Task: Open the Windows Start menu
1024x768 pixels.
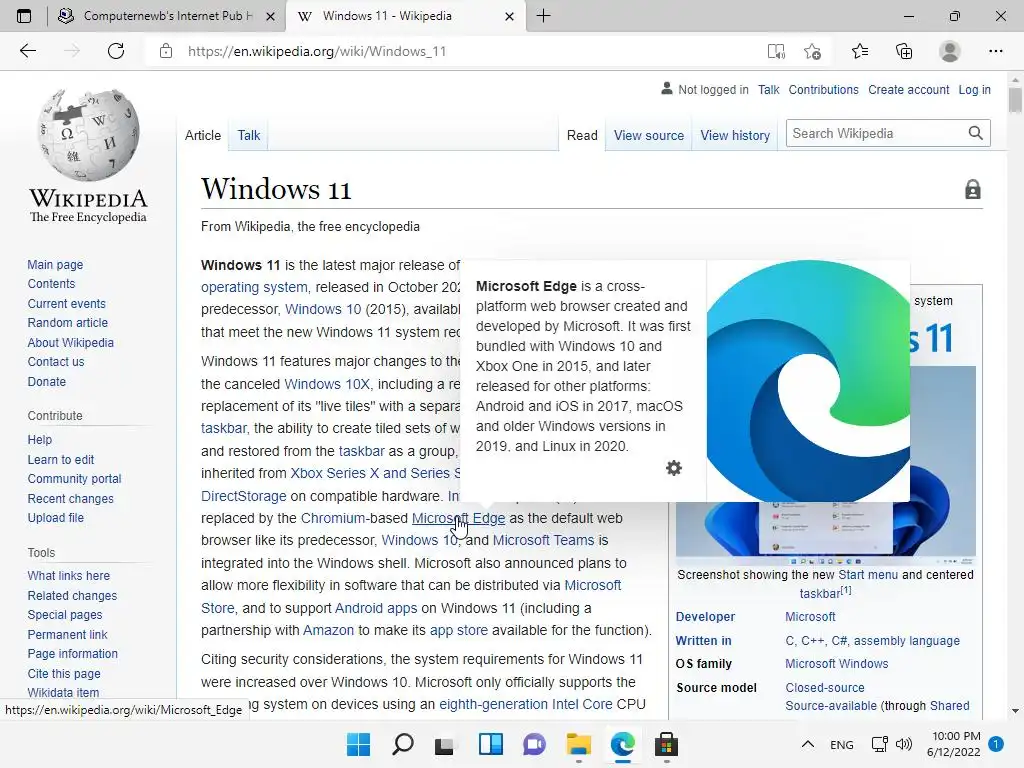Action: pos(359,744)
